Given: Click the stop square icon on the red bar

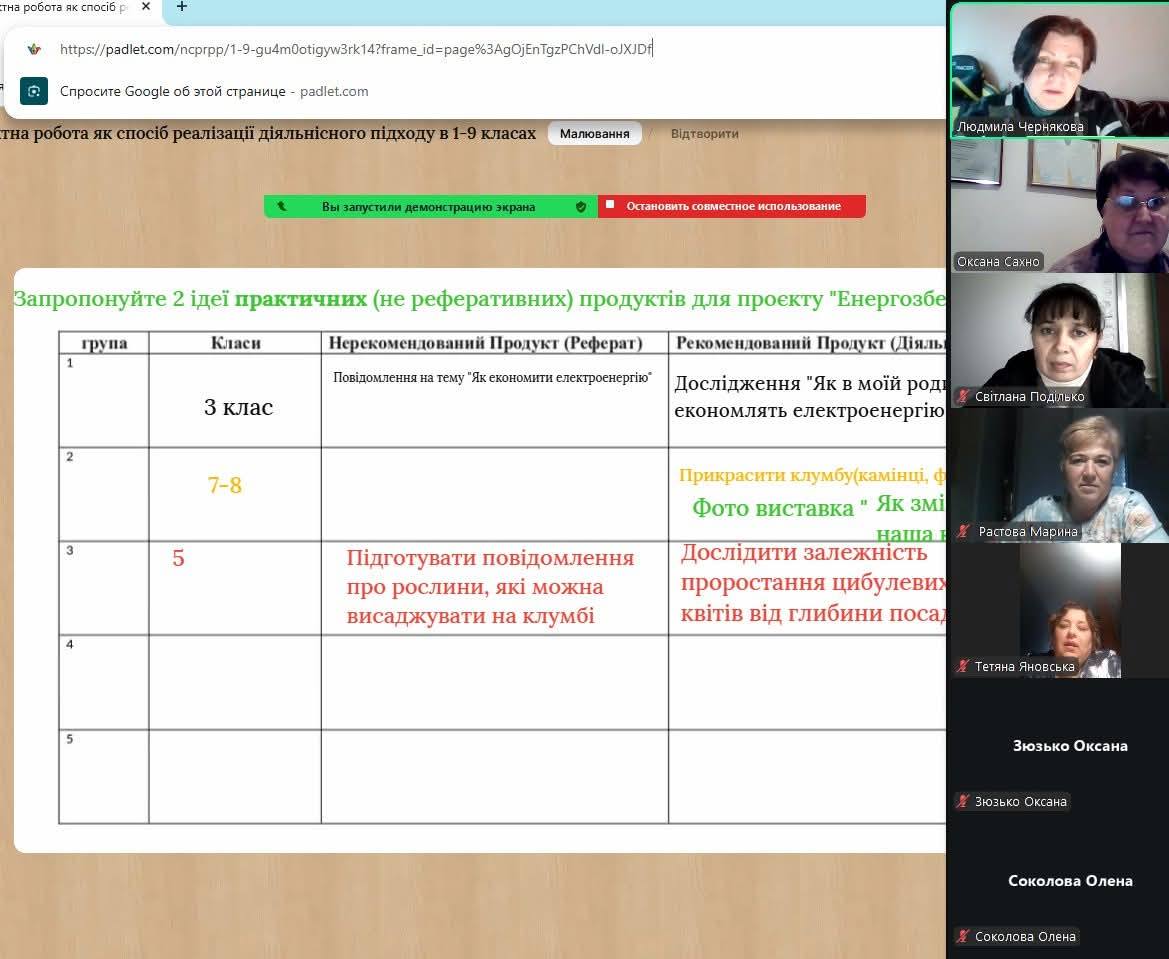Looking at the screenshot, I should coord(610,206).
